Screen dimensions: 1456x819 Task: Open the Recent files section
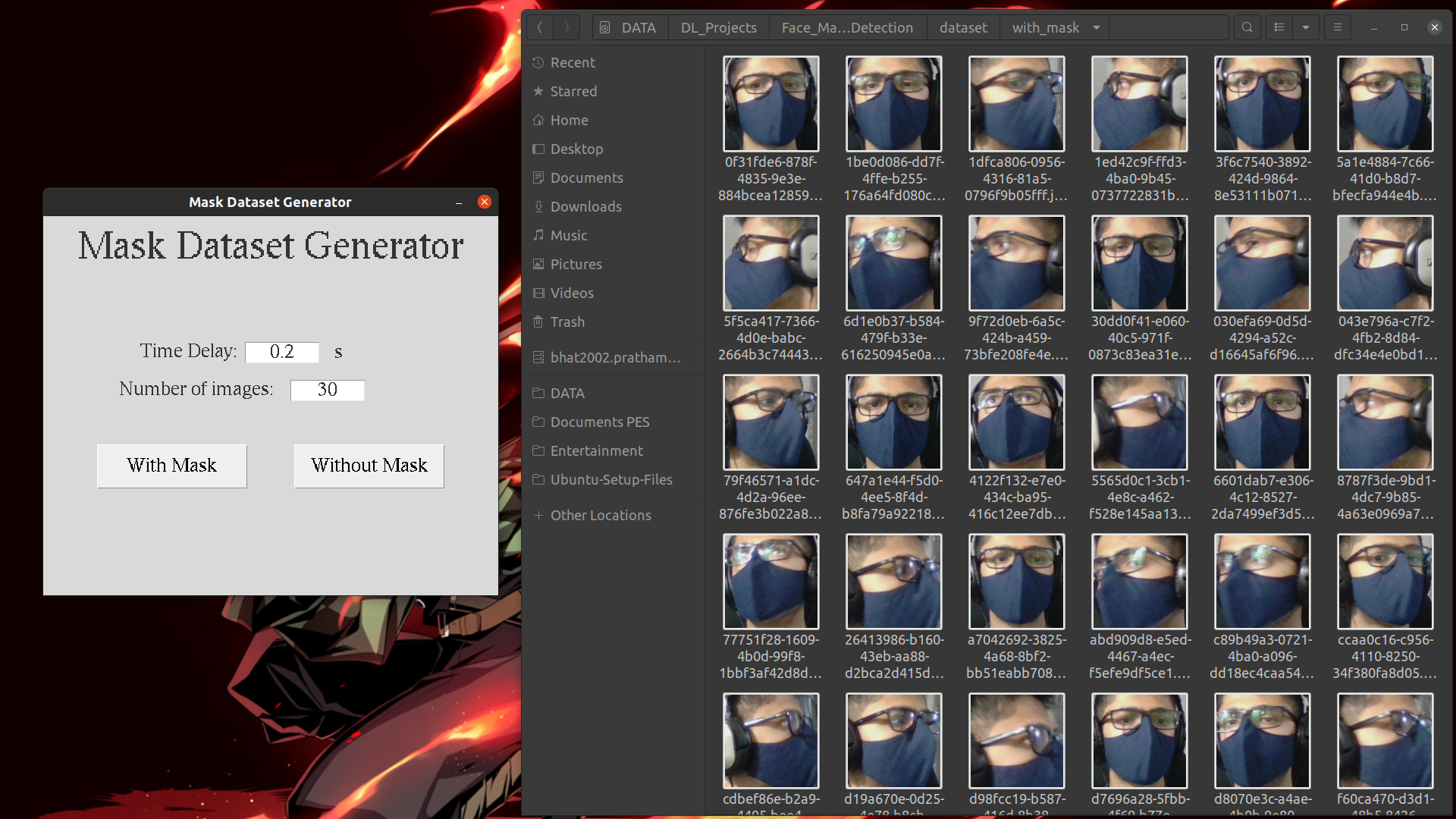click(572, 62)
